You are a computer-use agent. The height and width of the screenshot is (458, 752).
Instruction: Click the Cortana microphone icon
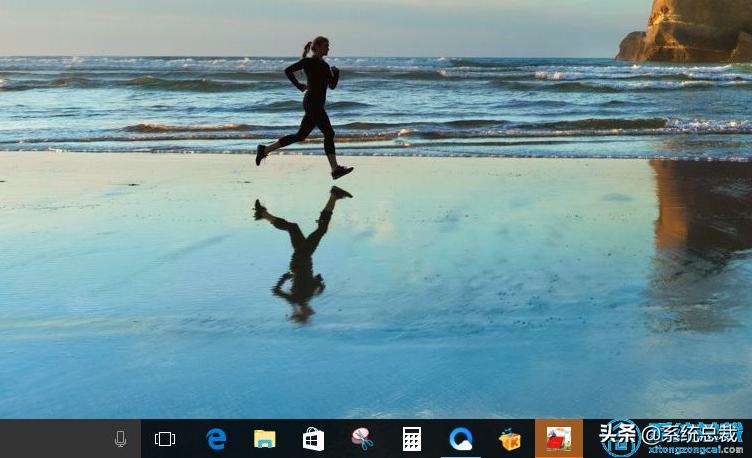tap(120, 439)
